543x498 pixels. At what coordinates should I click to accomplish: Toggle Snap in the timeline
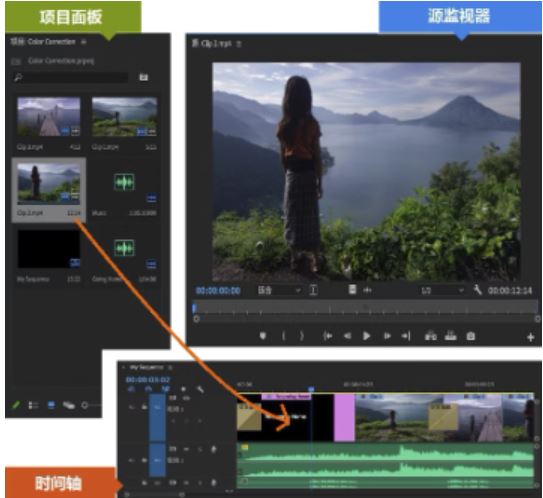click(149, 389)
